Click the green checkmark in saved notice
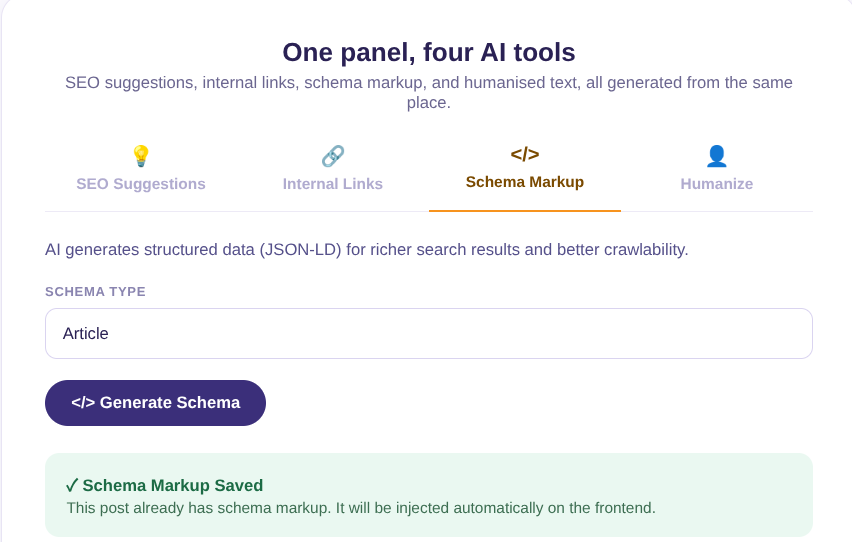 (72, 485)
